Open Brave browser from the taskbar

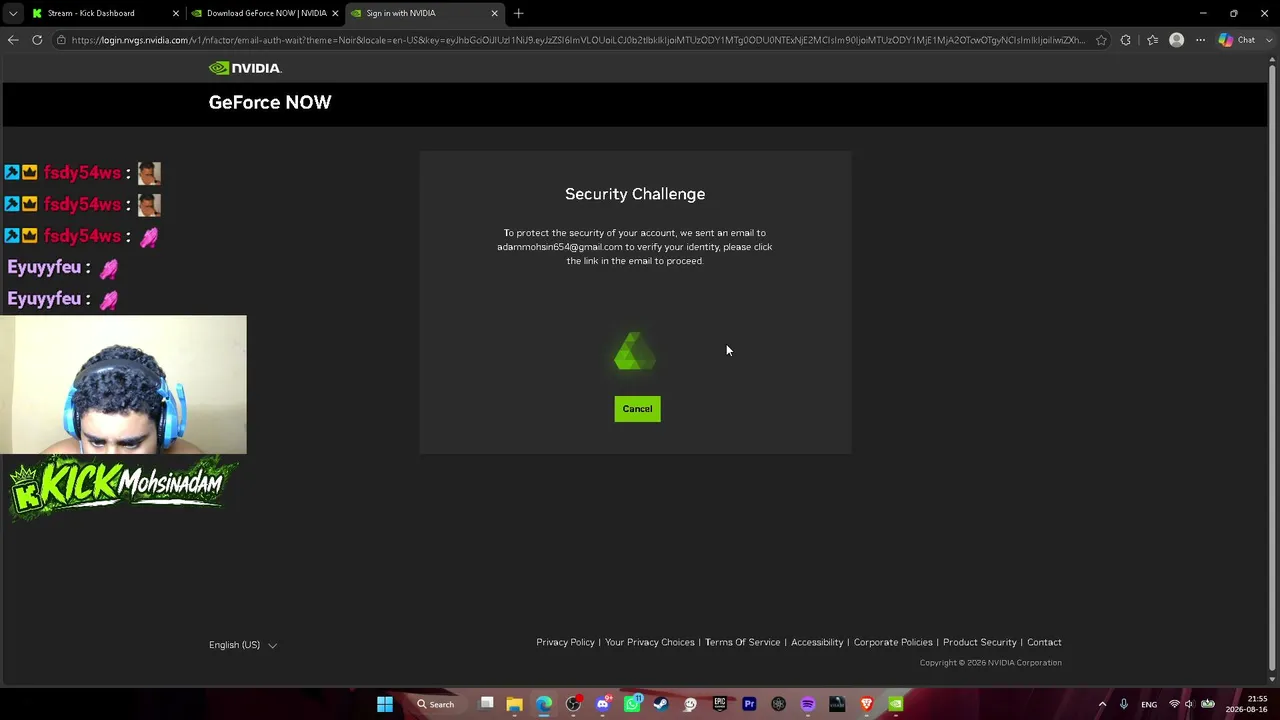click(867, 704)
